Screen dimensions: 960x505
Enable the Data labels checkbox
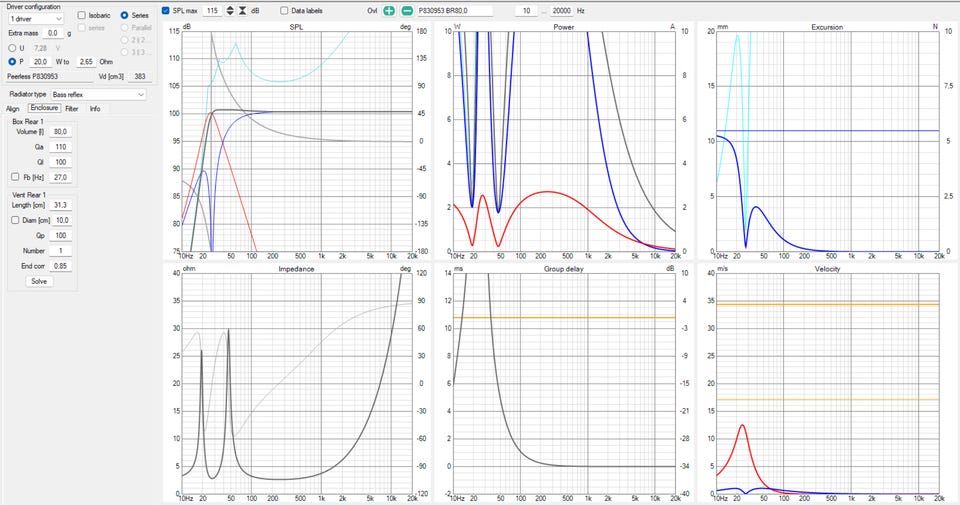[x=285, y=10]
